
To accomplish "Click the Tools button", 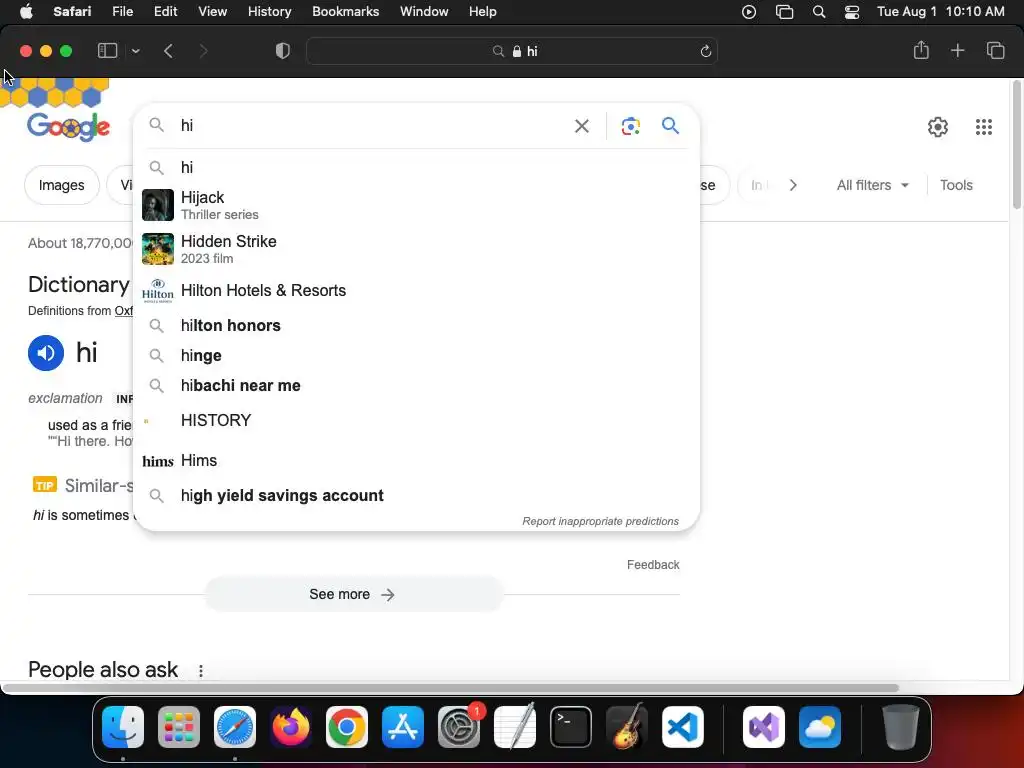I will (x=956, y=185).
